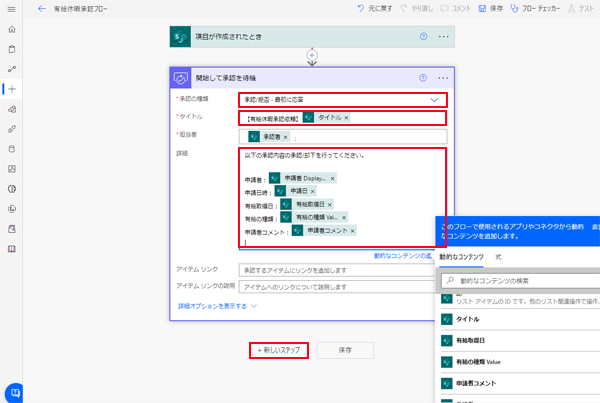
Task: Select 申請者コメント from dynamic content list
Action: (520, 383)
